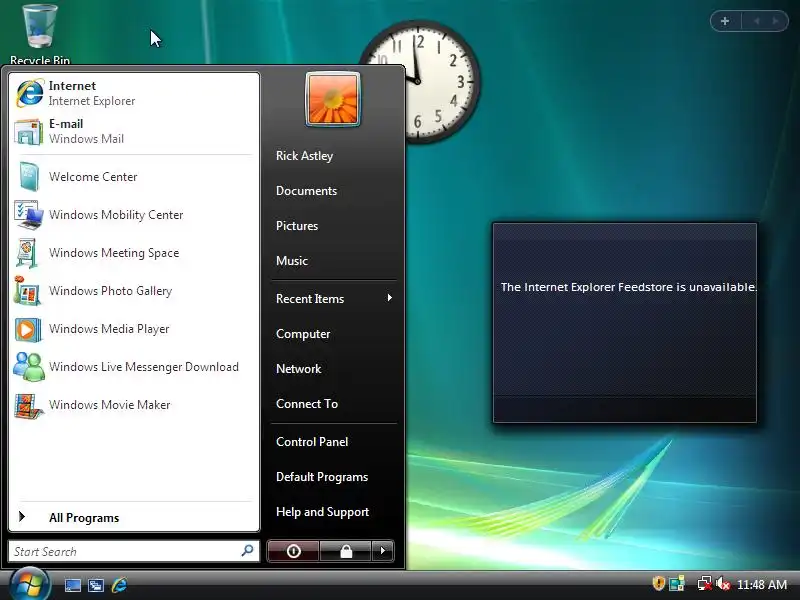Open Pictures folder link
Screen dimensions: 800x600
click(296, 226)
